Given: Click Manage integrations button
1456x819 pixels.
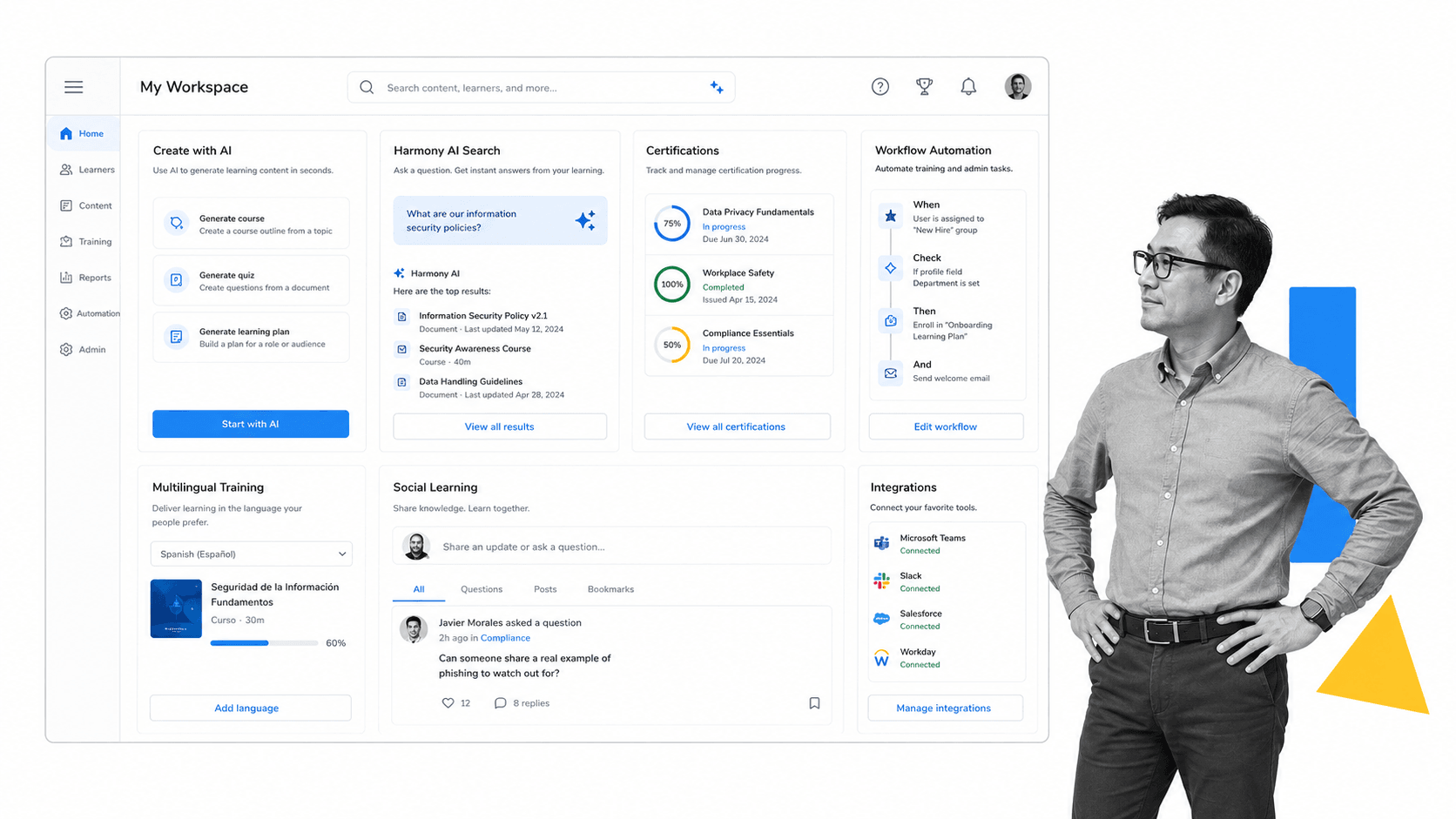Looking at the screenshot, I should click(944, 708).
